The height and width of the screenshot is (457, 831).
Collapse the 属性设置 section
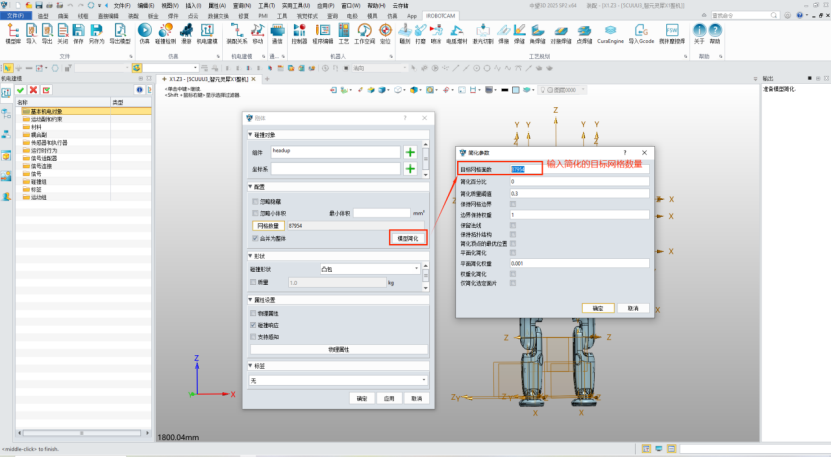pyautogui.click(x=250, y=300)
